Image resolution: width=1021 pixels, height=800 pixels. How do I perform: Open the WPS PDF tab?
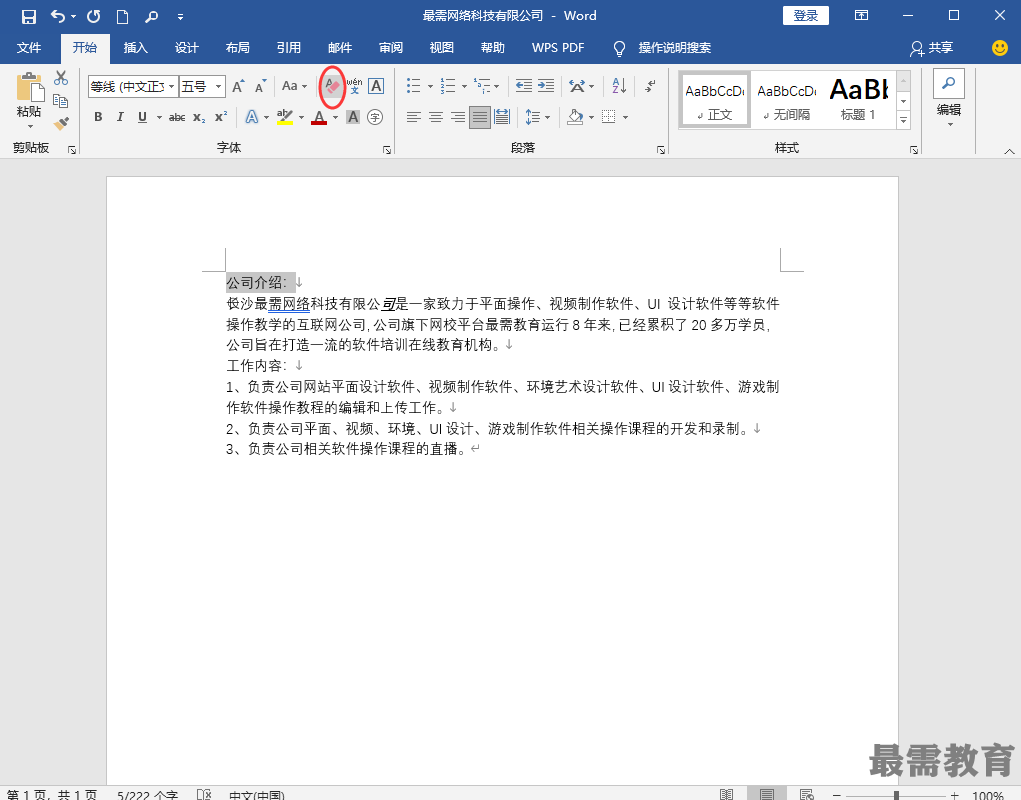pos(558,48)
